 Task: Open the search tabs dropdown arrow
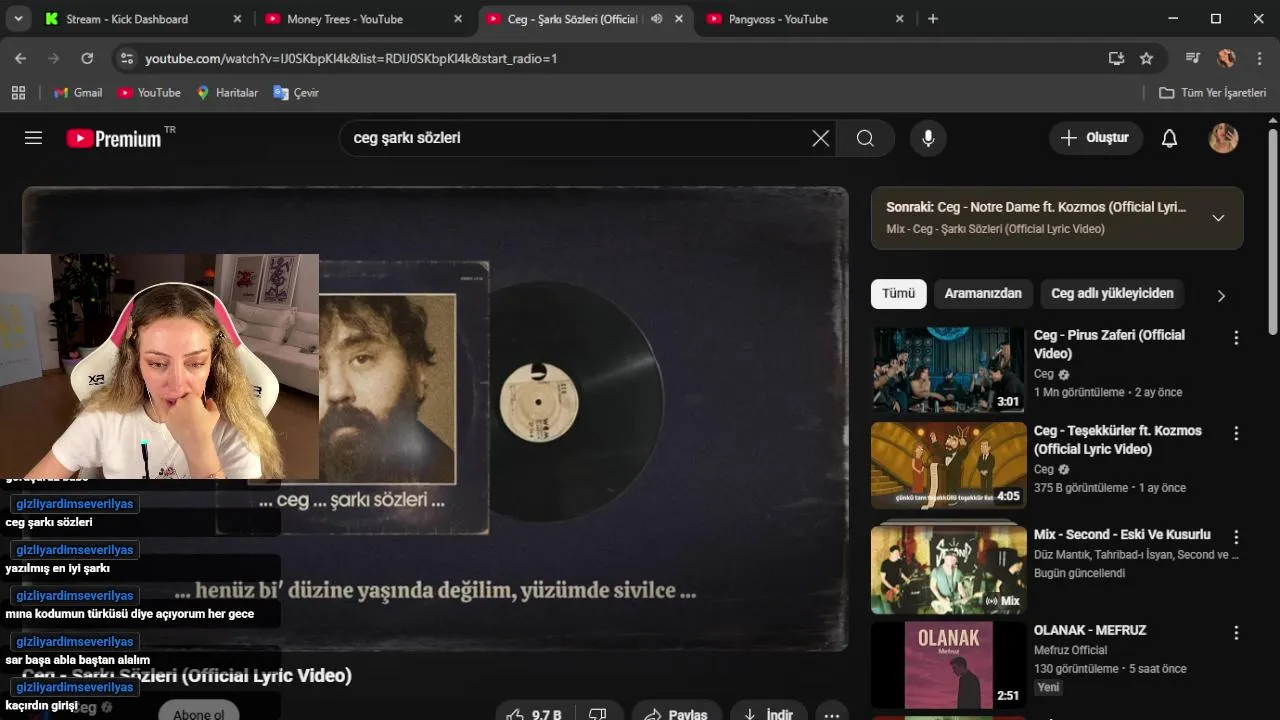20,19
